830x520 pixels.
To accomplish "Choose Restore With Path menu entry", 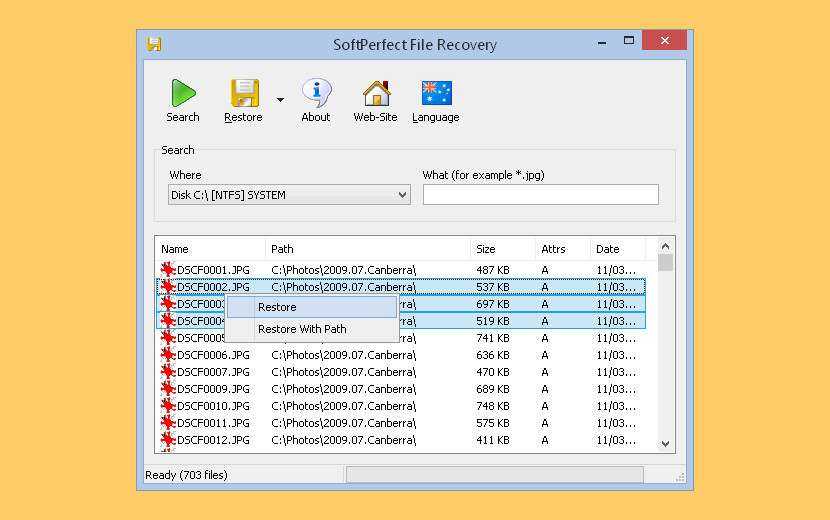I will point(302,329).
